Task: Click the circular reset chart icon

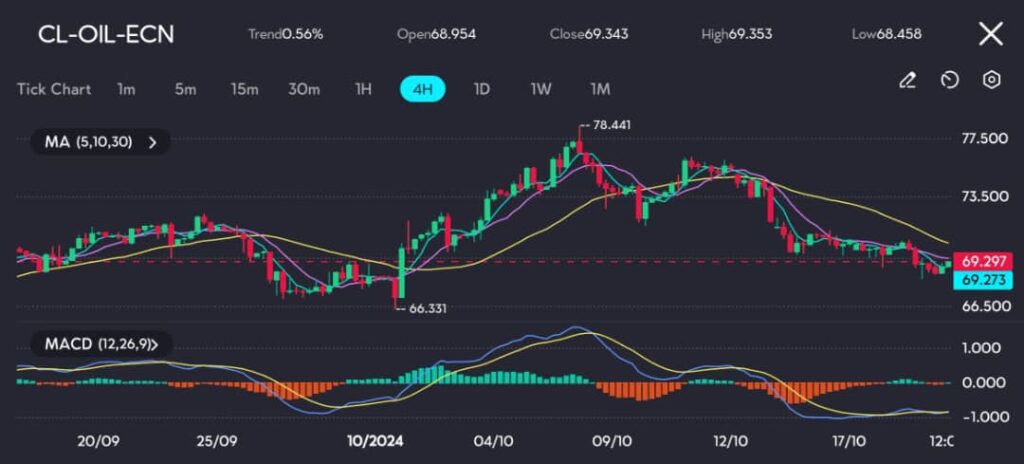Action: coord(950,80)
